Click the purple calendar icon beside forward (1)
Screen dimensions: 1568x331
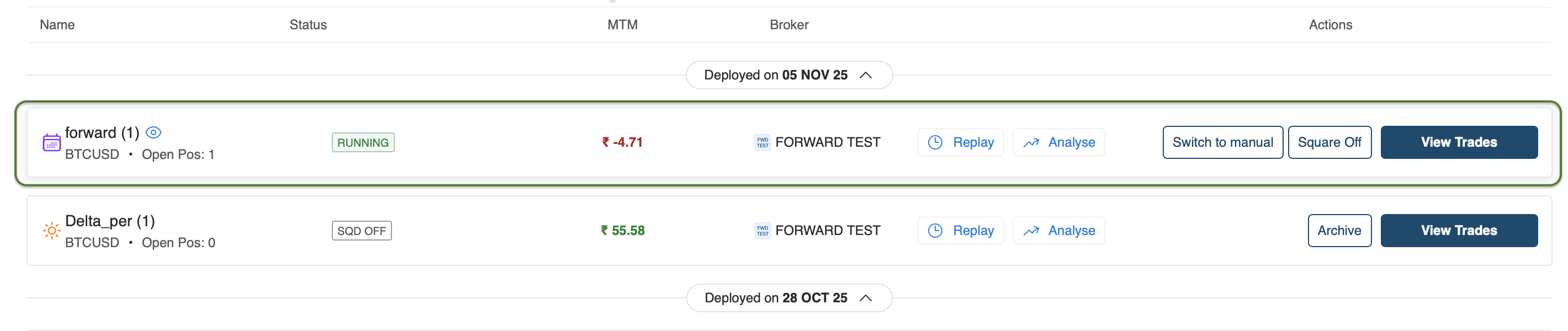(x=51, y=142)
